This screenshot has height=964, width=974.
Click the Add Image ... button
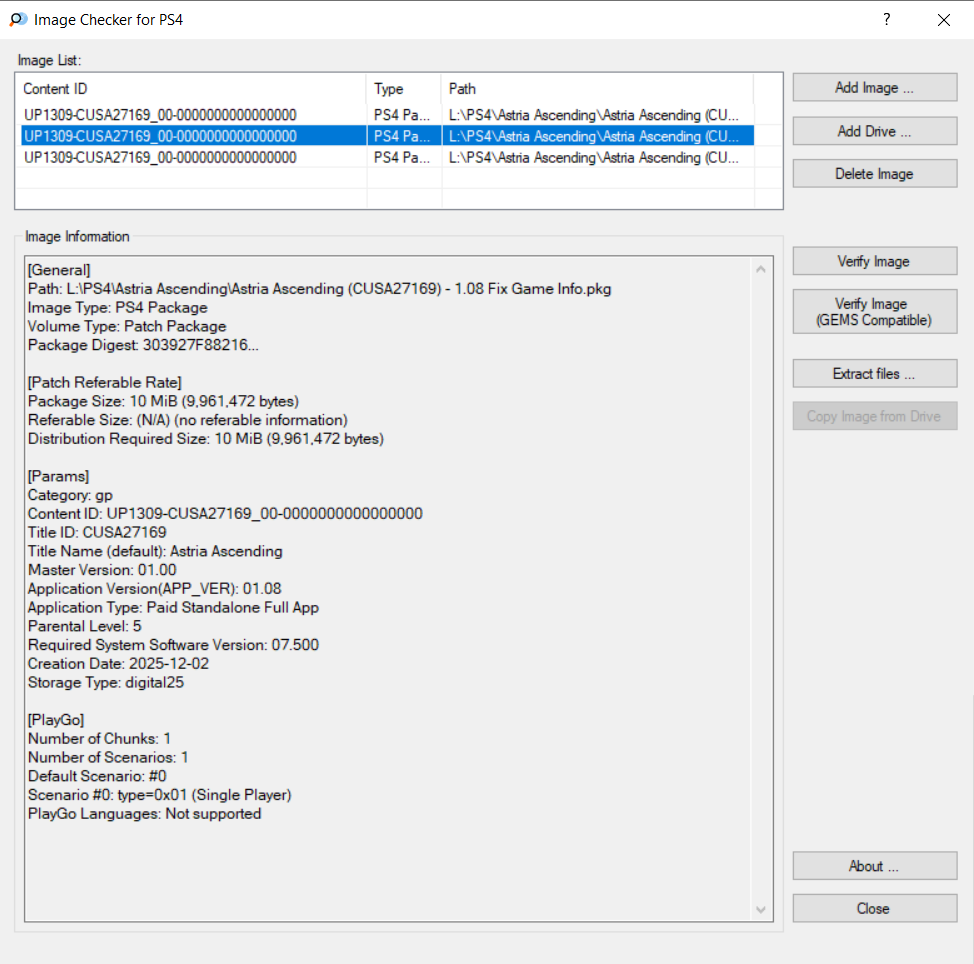874,88
